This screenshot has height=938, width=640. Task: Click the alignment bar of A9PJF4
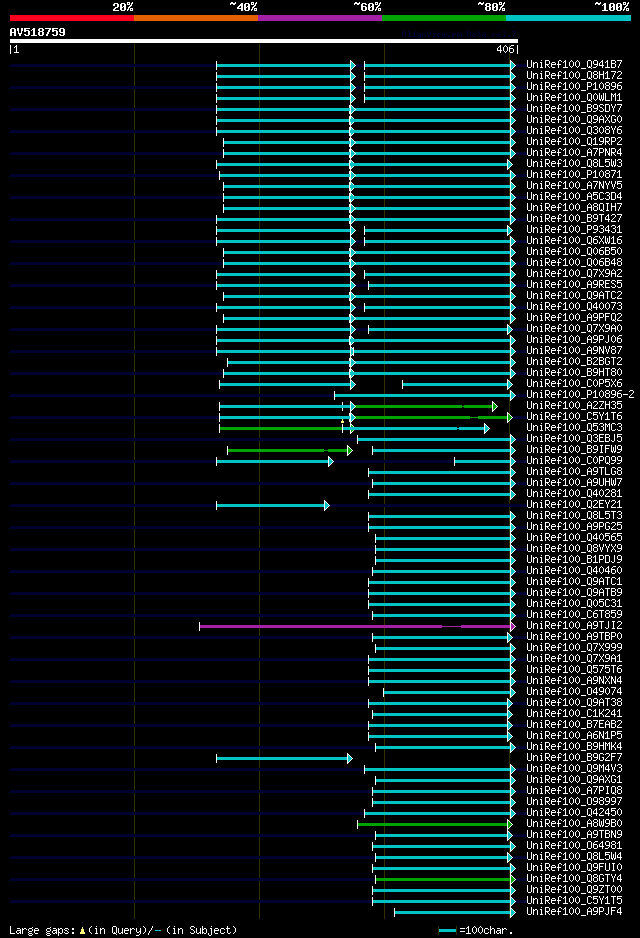455,913
